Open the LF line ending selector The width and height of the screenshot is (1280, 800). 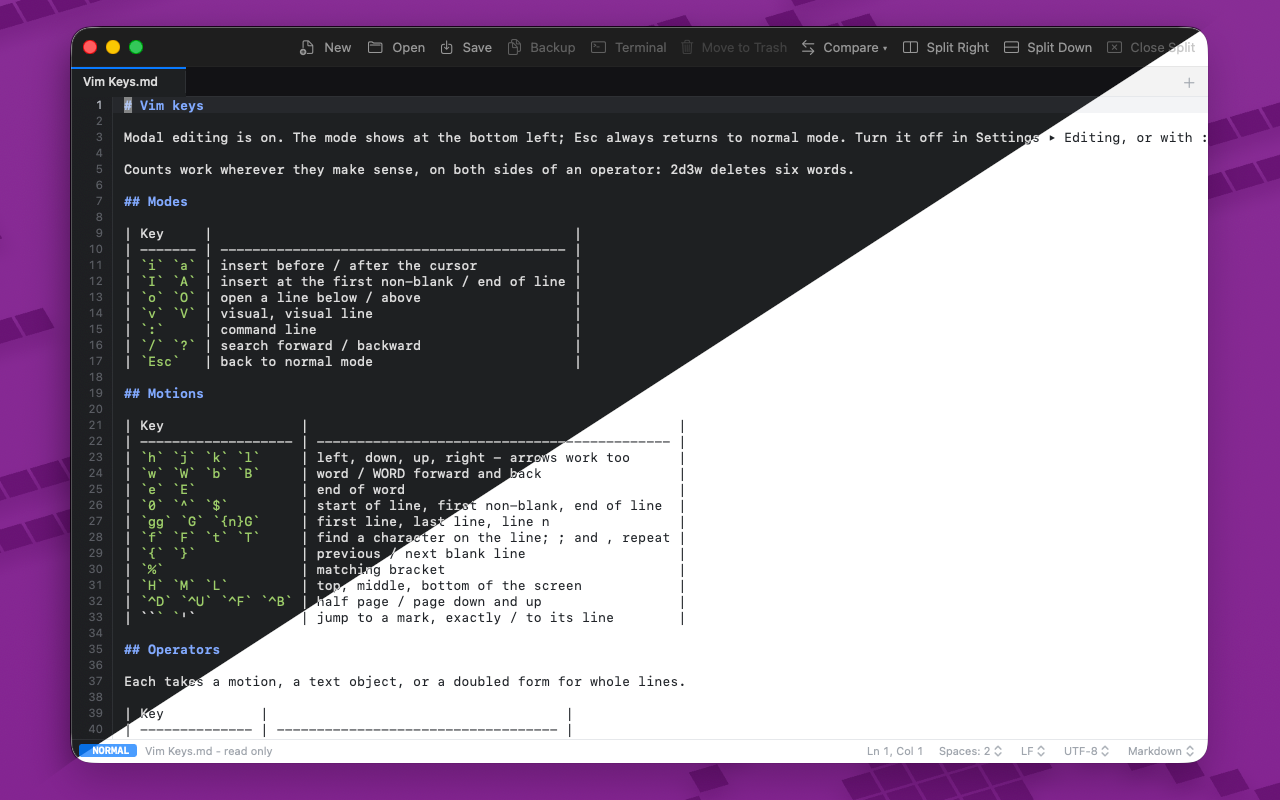tap(1033, 751)
